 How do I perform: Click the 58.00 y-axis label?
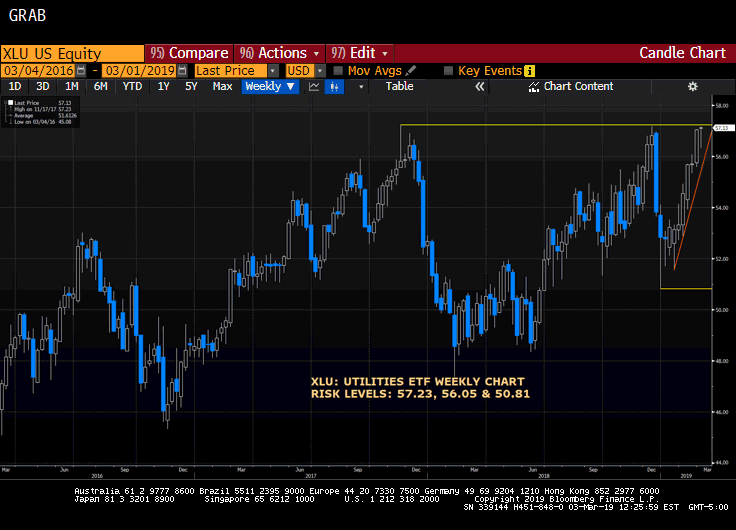[x=721, y=106]
